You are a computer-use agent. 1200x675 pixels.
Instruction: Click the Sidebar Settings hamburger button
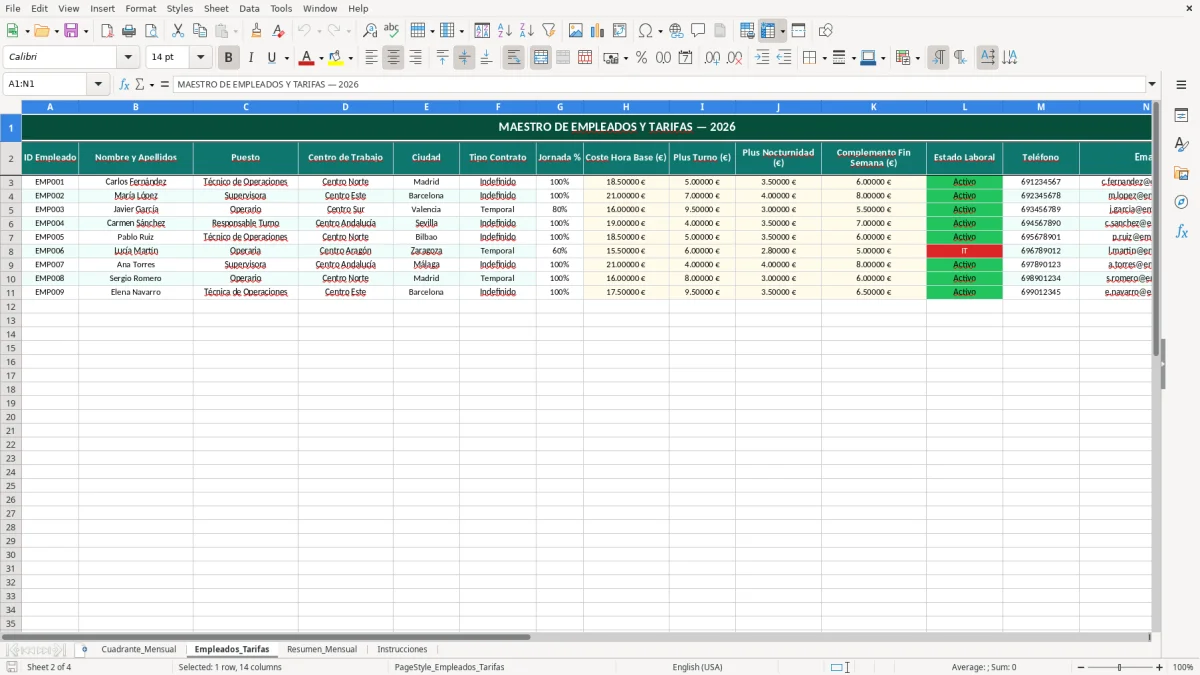coord(1181,84)
